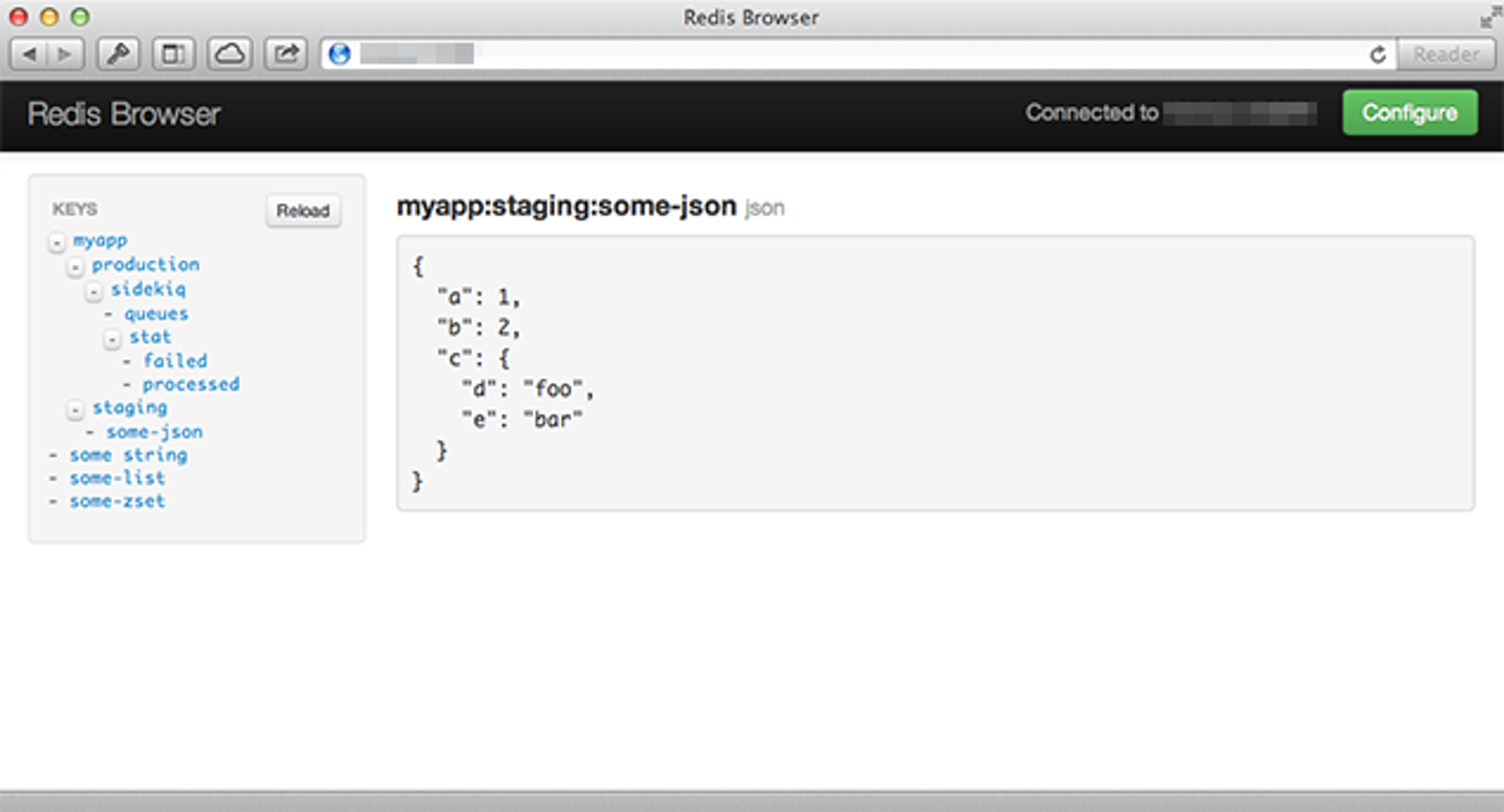This screenshot has width=1504, height=812.
Task: Click the globe icon in address bar
Action: pyautogui.click(x=339, y=54)
